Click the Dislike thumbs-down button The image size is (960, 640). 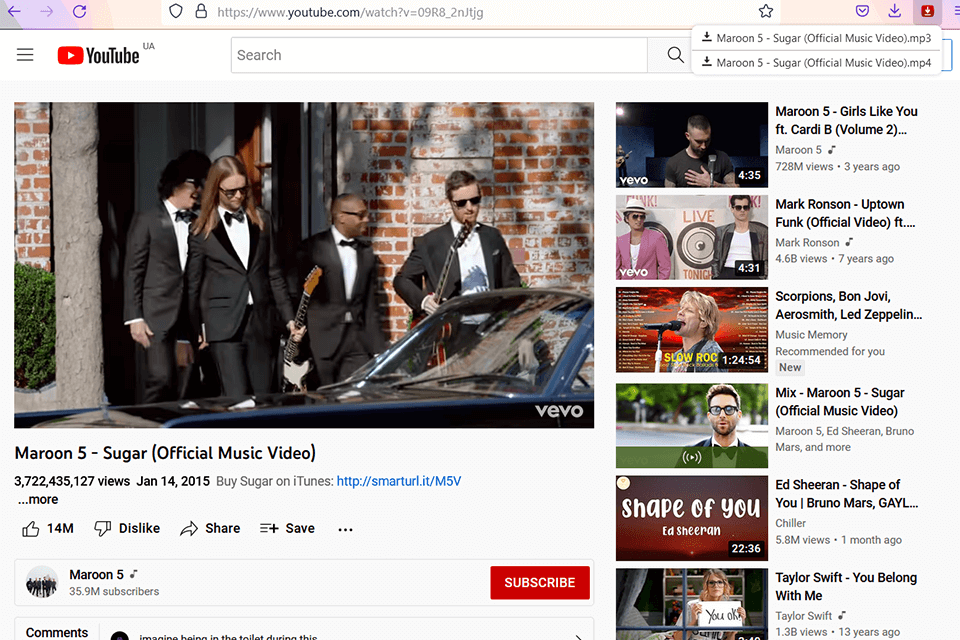(x=127, y=528)
